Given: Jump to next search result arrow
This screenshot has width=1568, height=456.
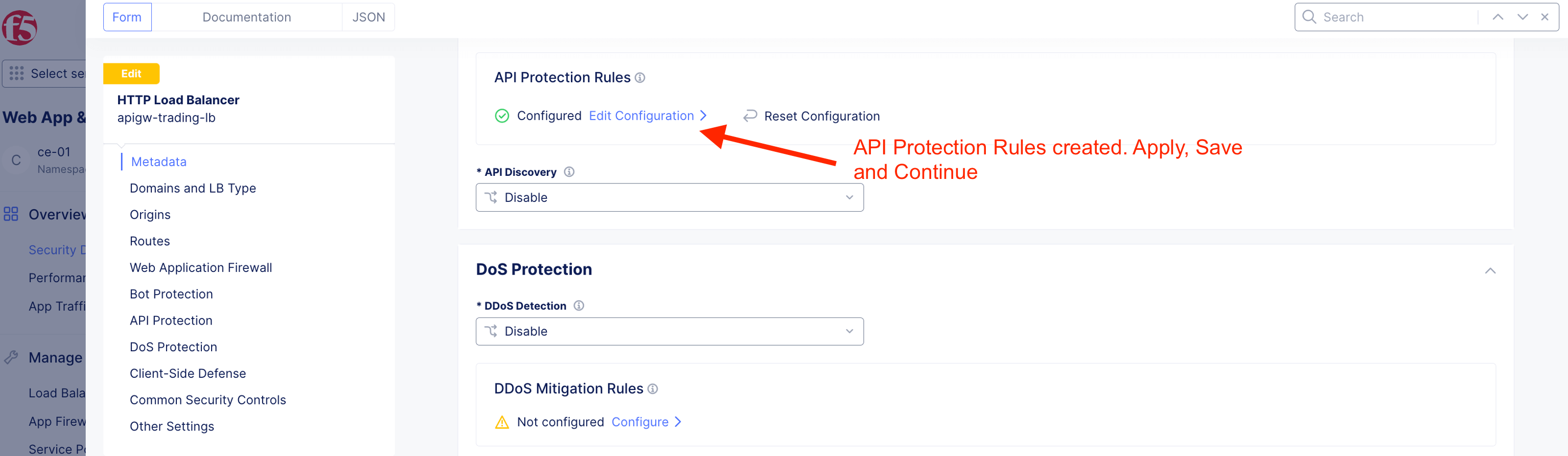Looking at the screenshot, I should [x=1521, y=17].
